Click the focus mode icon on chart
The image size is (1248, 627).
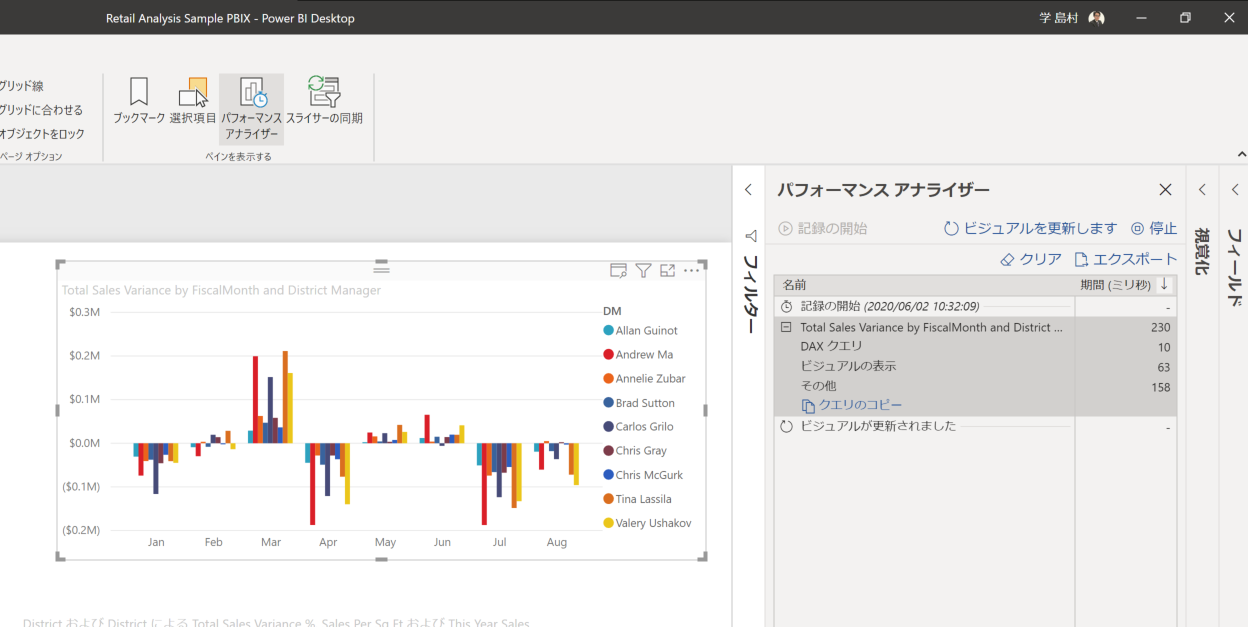pos(667,270)
